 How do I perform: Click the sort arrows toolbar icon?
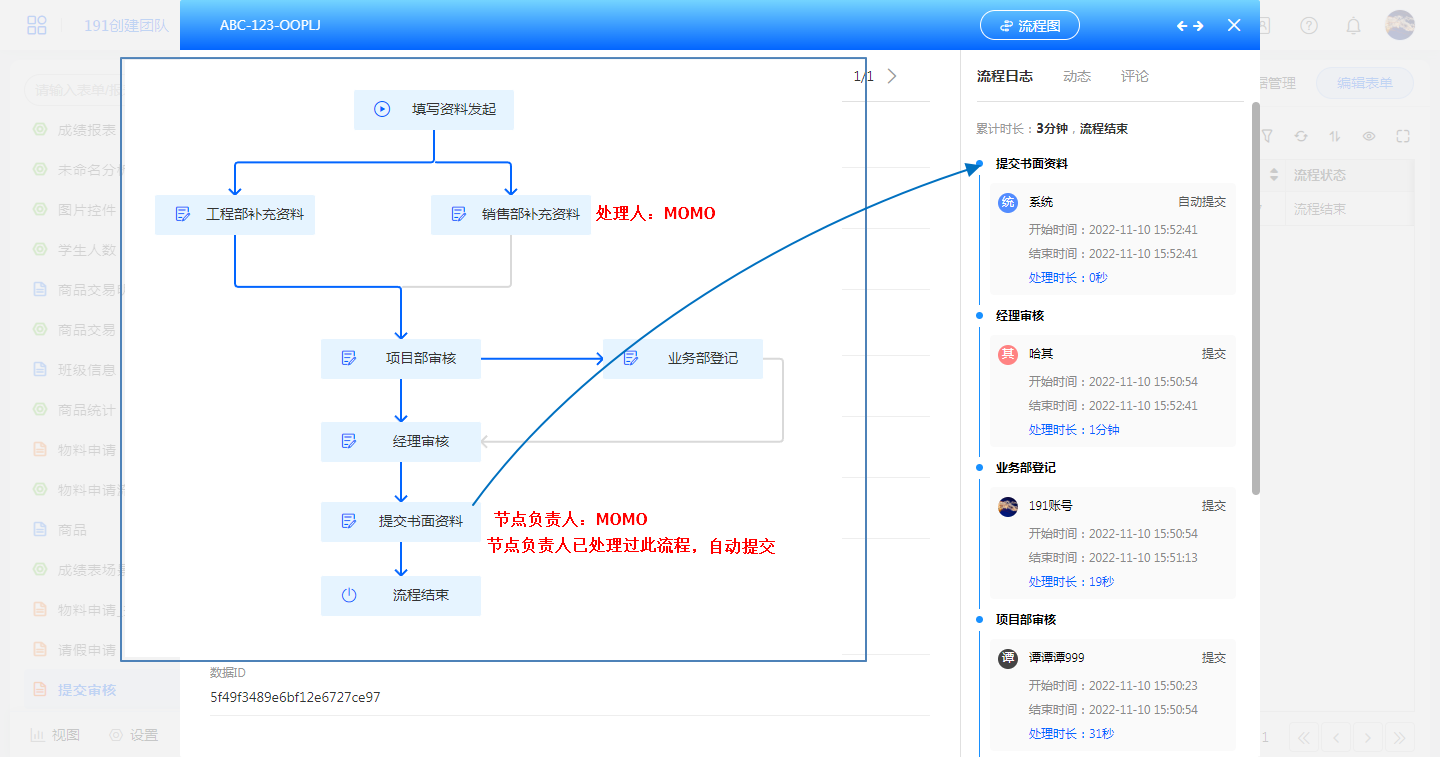[1334, 136]
